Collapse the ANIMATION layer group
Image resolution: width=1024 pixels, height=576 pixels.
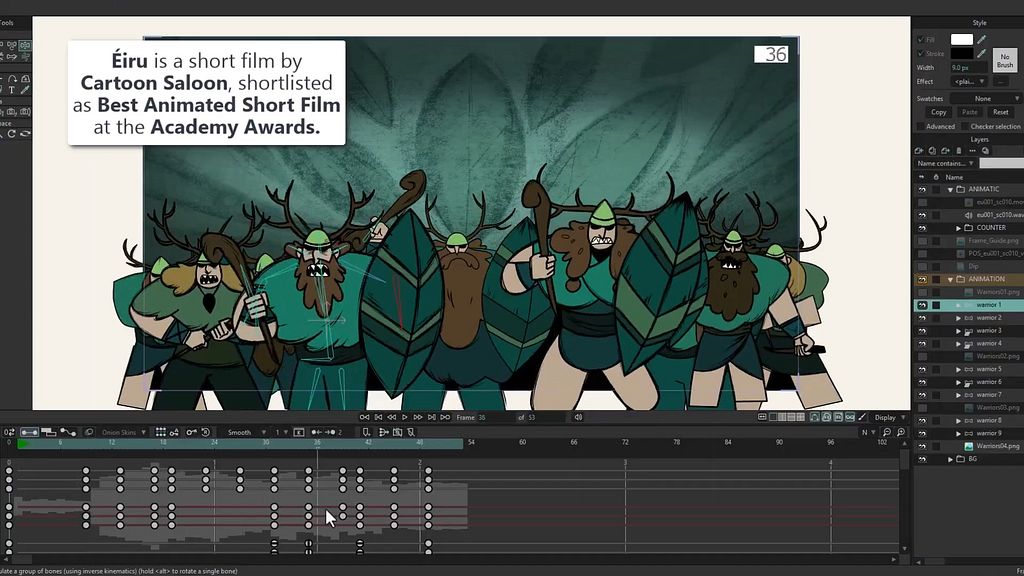pyautogui.click(x=949, y=279)
